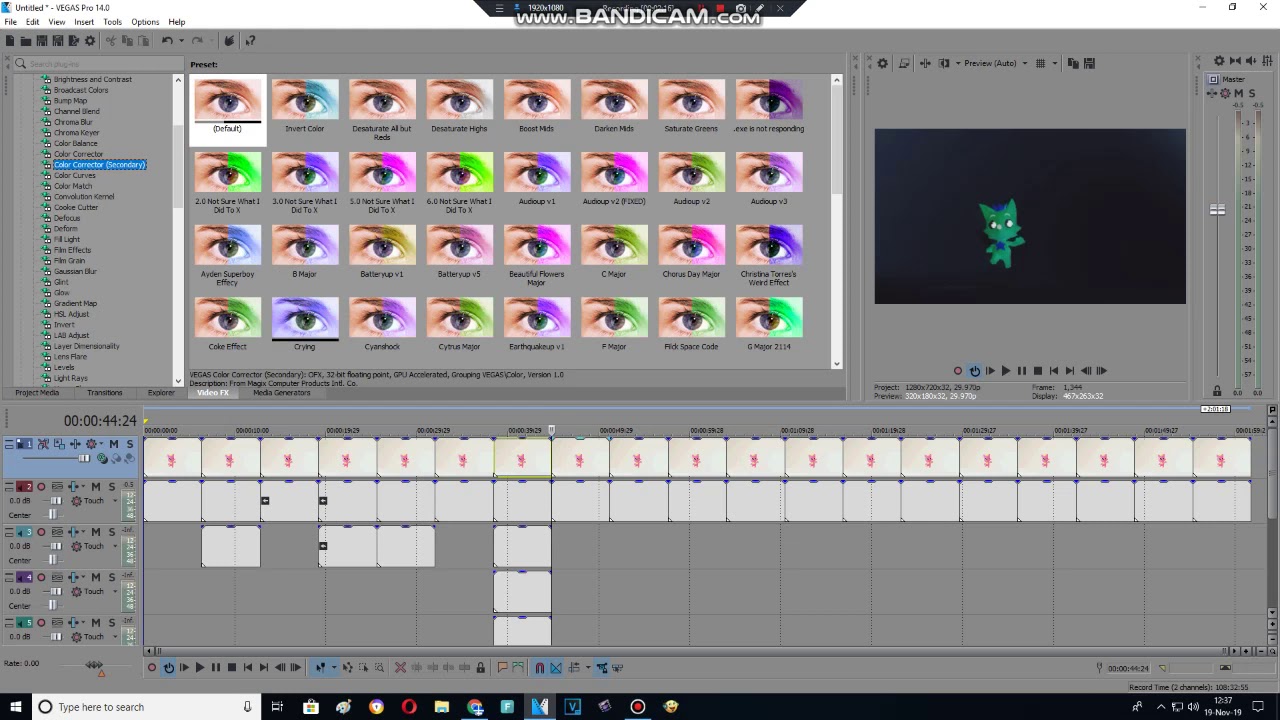Click Record button in video preview

point(957,371)
